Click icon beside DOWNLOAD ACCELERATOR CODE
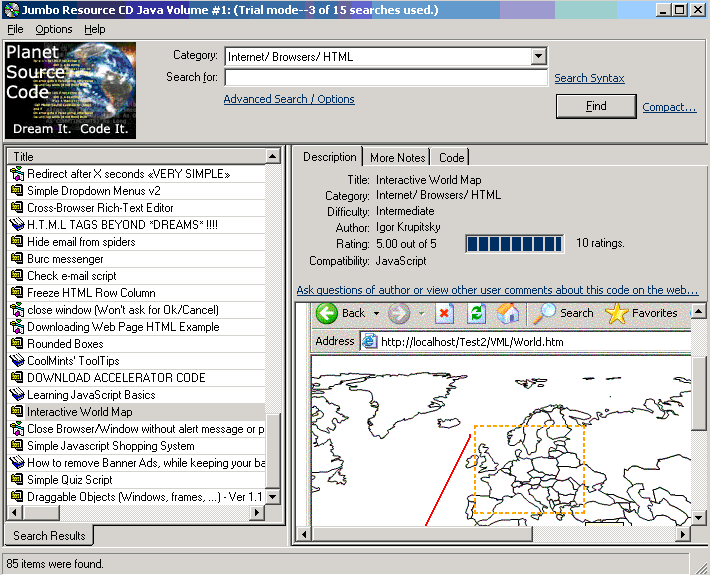 (x=17, y=378)
